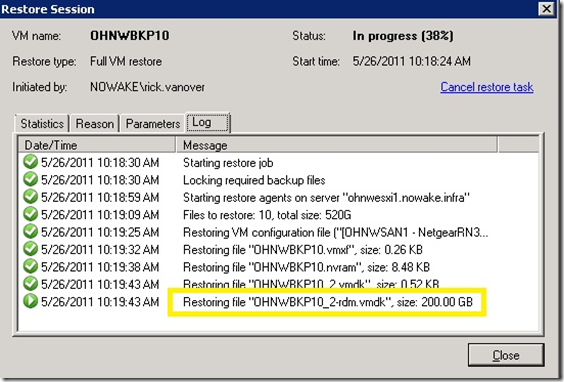
Task: Click timestamp 10:19:32 AM in the log
Action: 100,250
